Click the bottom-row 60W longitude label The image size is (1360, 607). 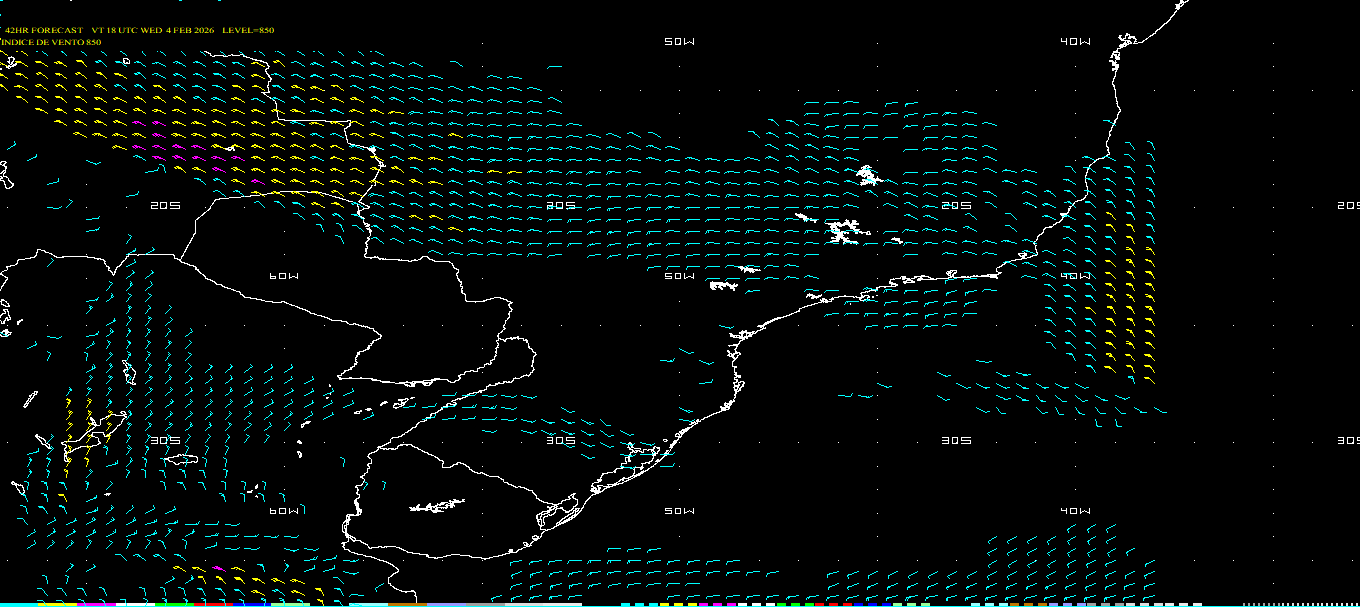[x=284, y=510]
